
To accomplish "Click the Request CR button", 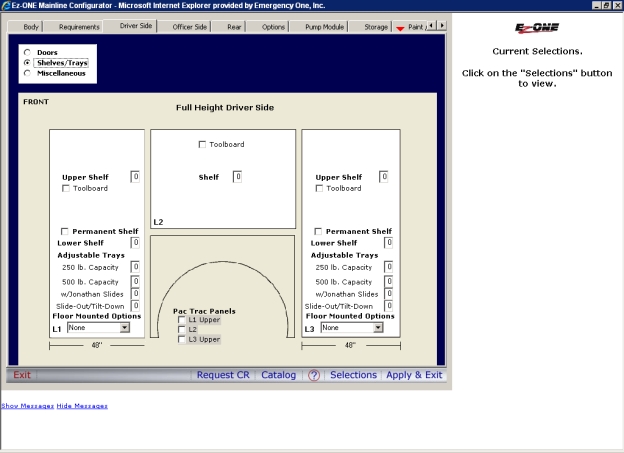I will (x=223, y=375).
